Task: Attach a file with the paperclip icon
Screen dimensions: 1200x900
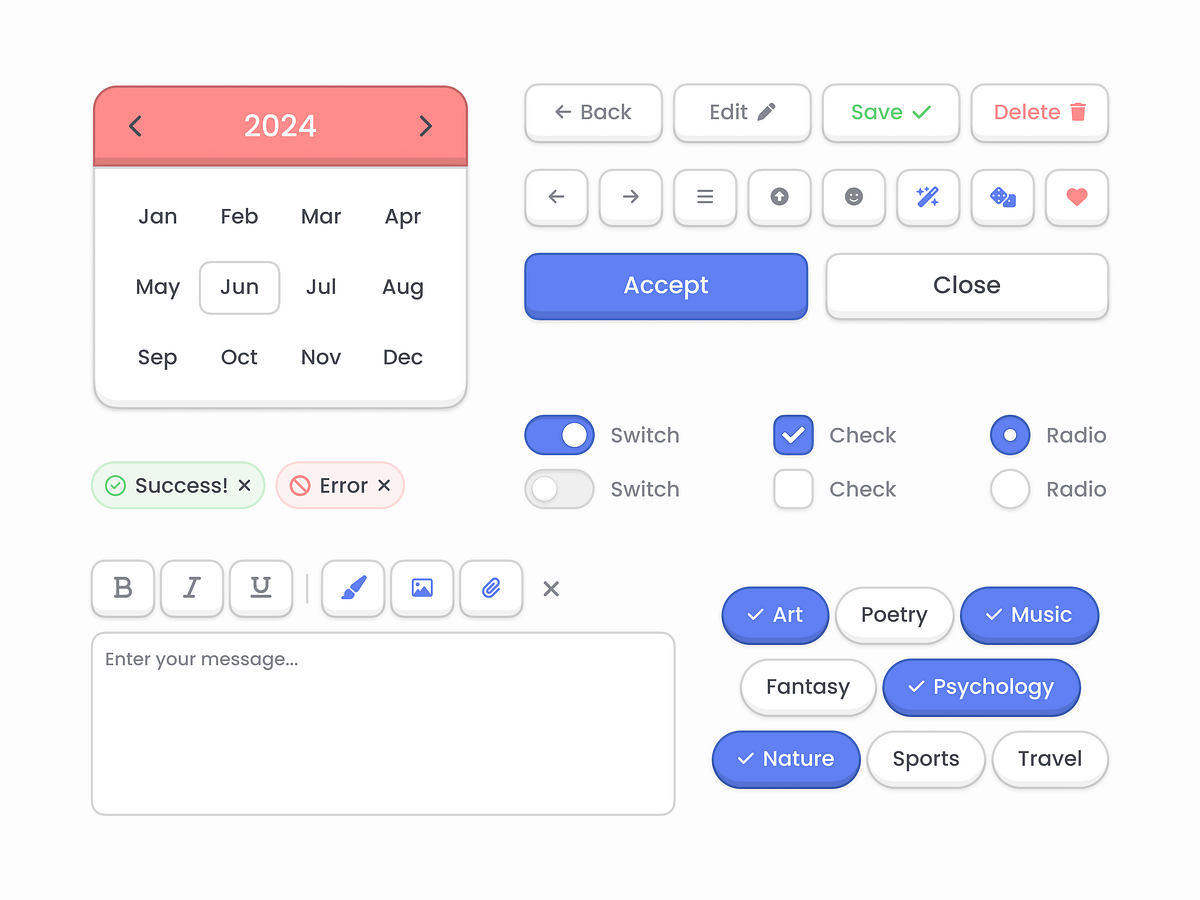Action: [x=491, y=588]
